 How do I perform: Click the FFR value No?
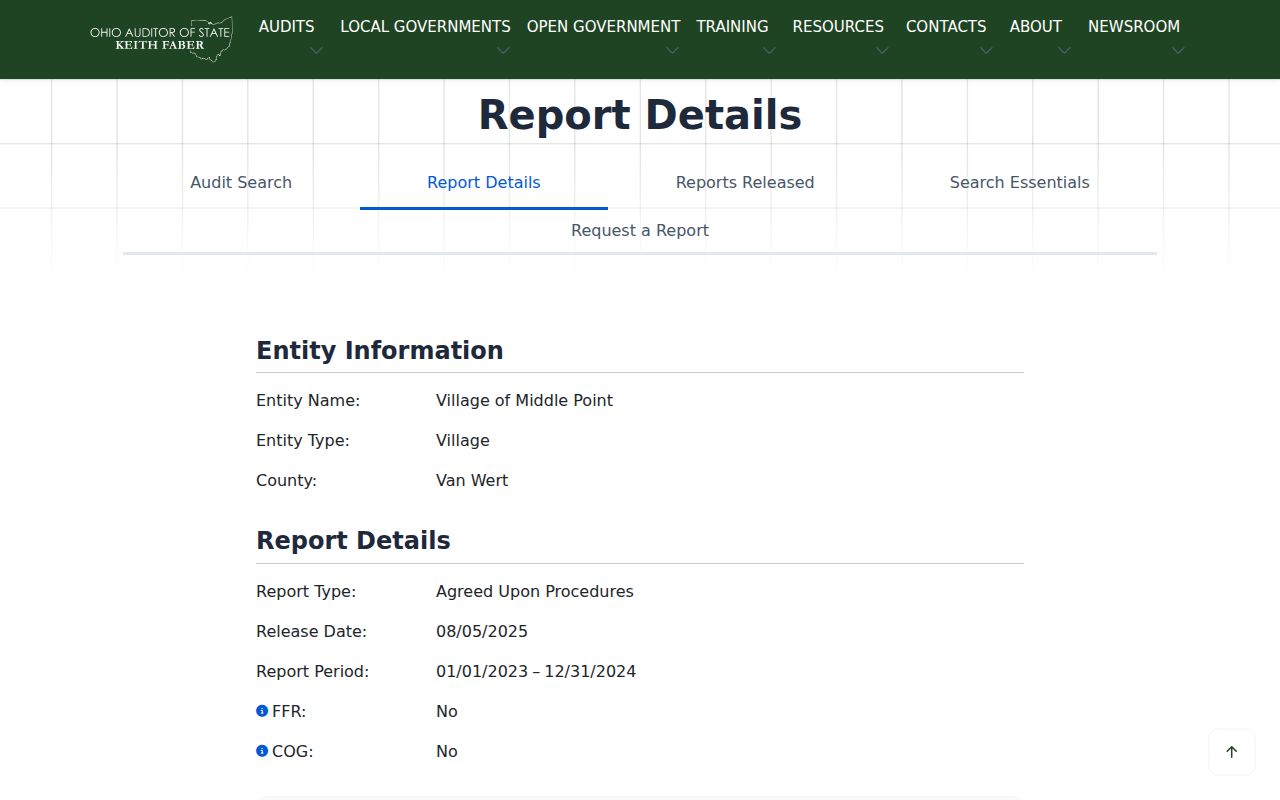tap(447, 711)
